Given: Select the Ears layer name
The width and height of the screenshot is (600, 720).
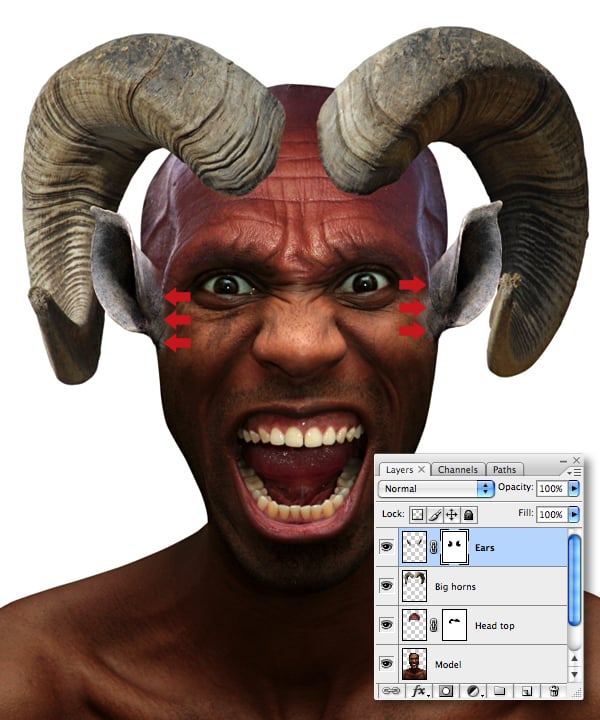Looking at the screenshot, I should pyautogui.click(x=484, y=547).
